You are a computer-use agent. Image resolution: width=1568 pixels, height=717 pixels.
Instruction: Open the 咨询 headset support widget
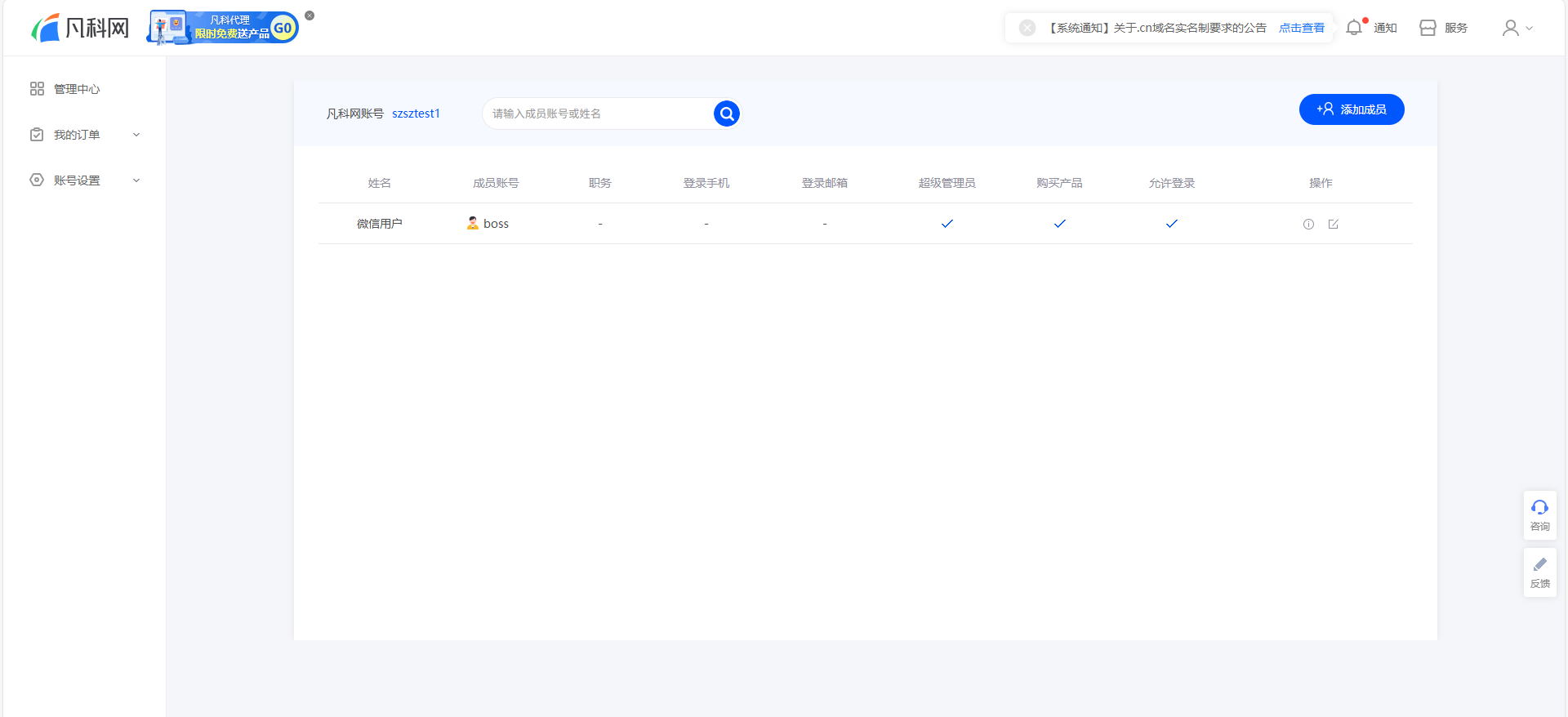click(1539, 514)
